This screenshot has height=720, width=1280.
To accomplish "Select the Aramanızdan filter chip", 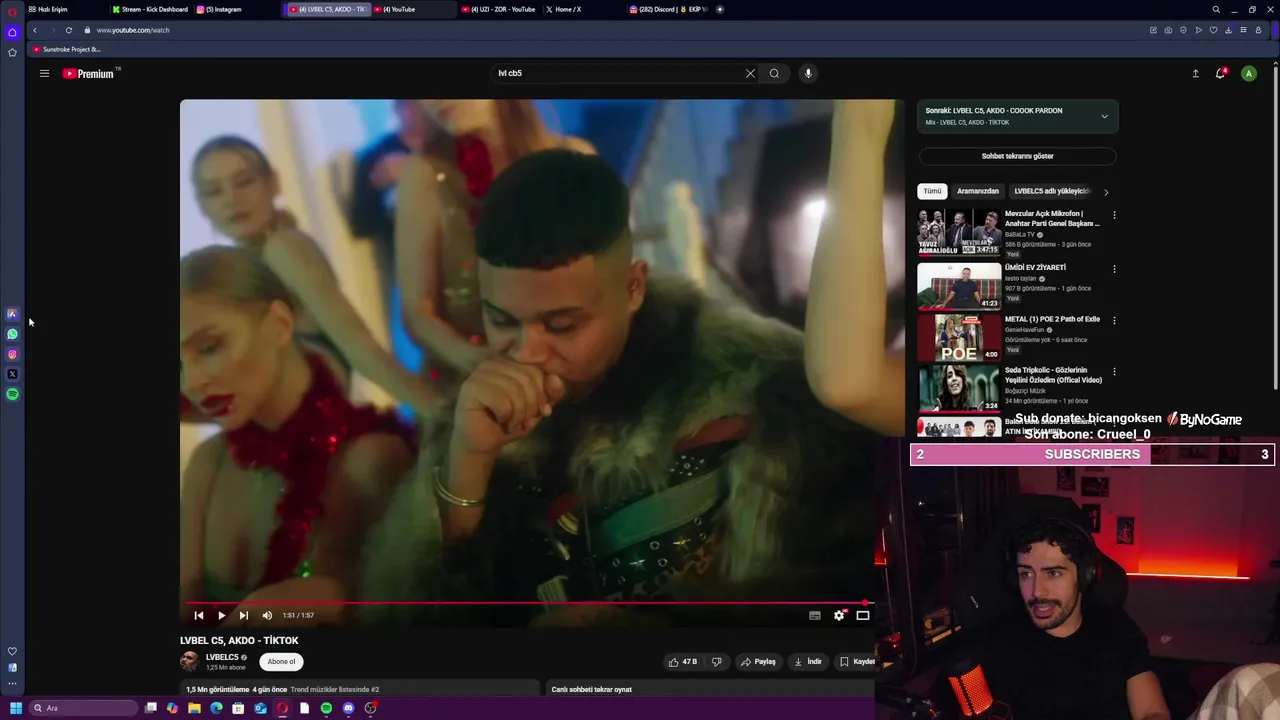I will tap(977, 191).
